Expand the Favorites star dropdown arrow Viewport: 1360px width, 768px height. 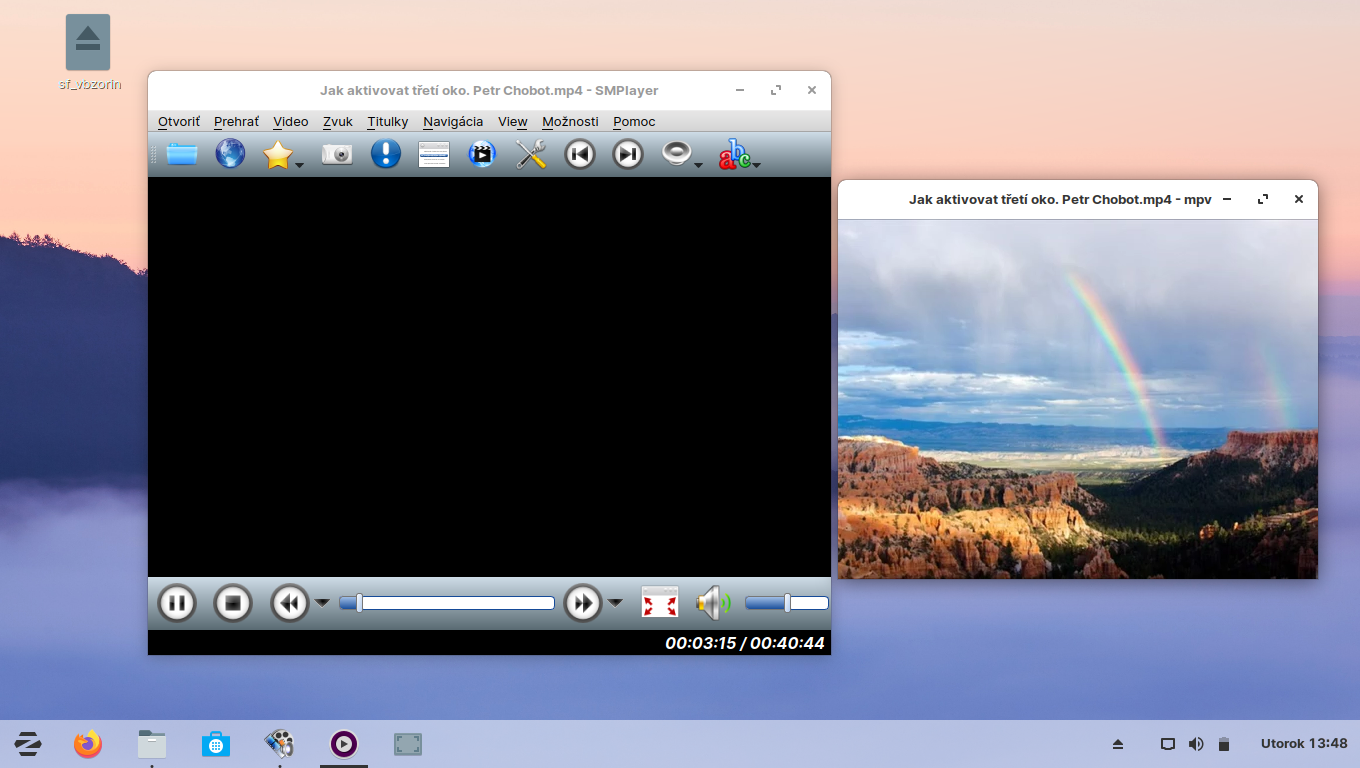pyautogui.click(x=299, y=165)
